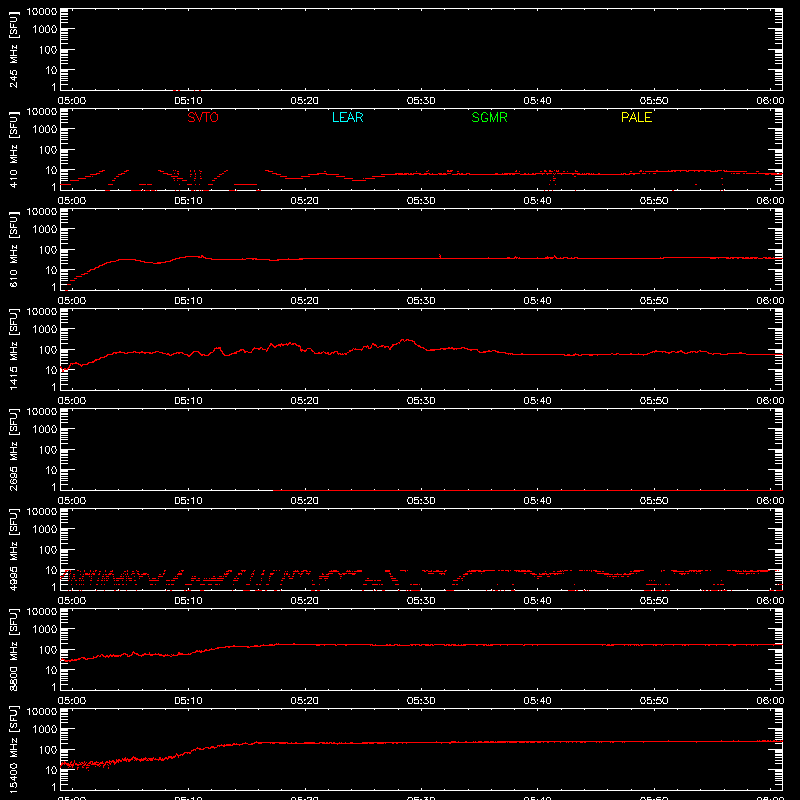This screenshot has width=800, height=800.
Task: Click the 8800 MHz [SFU] axis title
Action: point(13,649)
